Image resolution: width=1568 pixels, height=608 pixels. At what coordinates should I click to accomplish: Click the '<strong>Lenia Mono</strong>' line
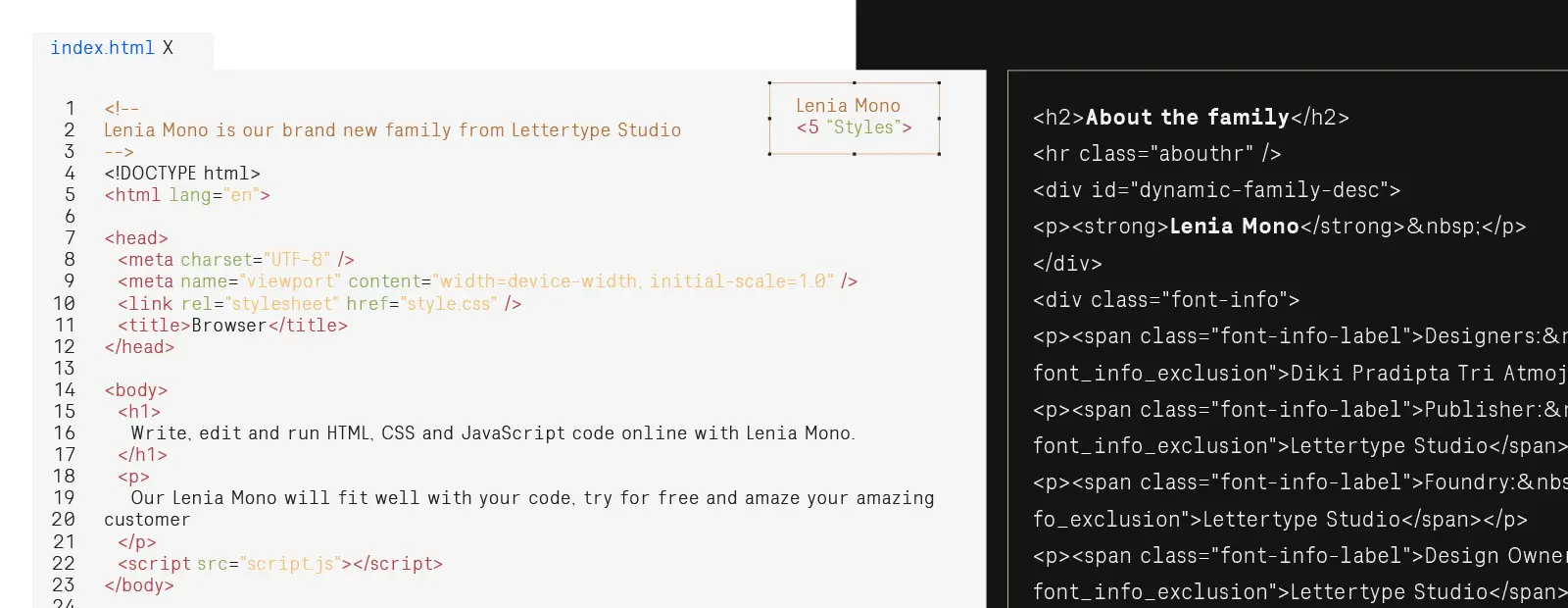[1279, 226]
